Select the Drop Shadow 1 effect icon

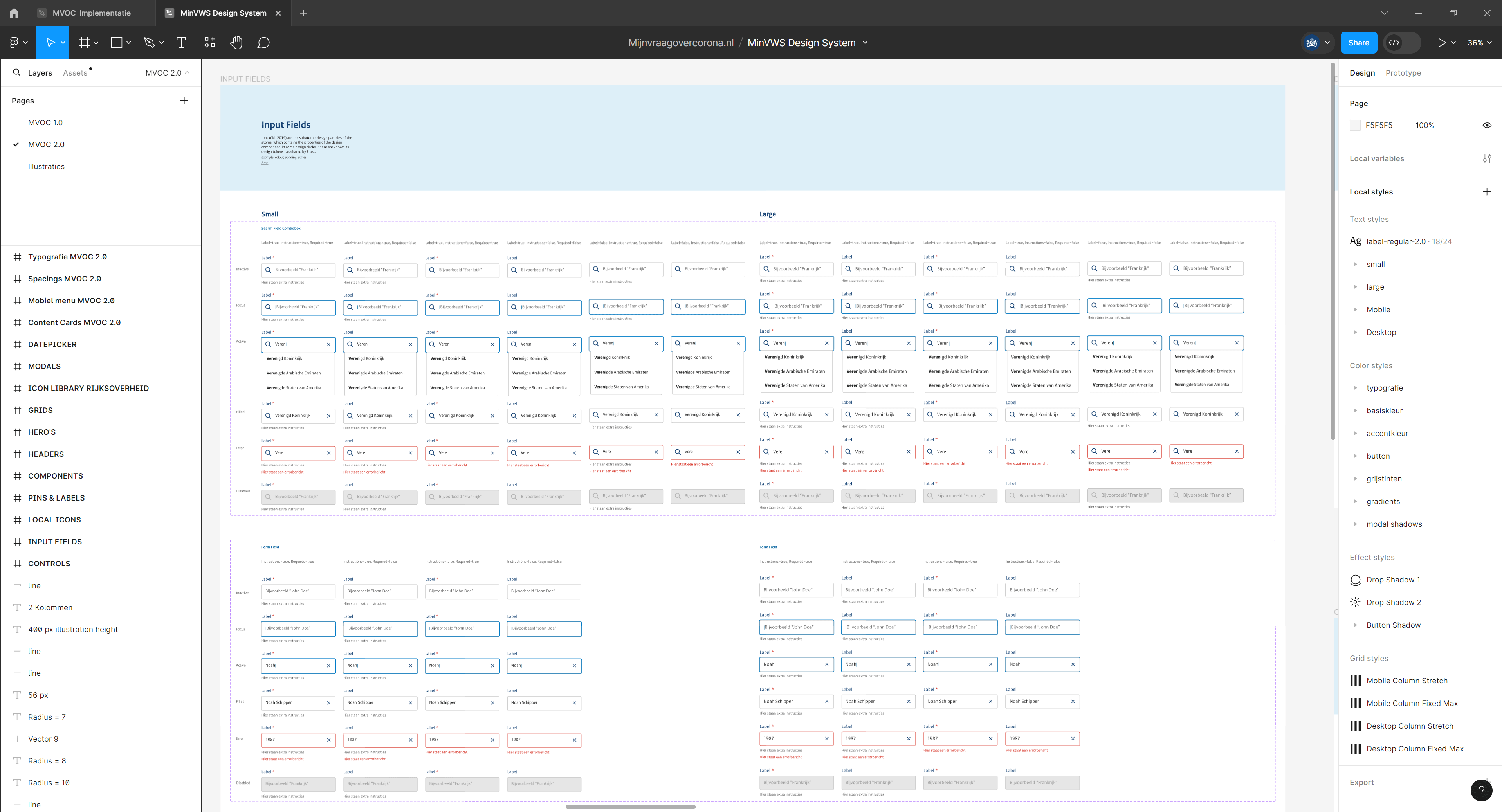point(1356,580)
